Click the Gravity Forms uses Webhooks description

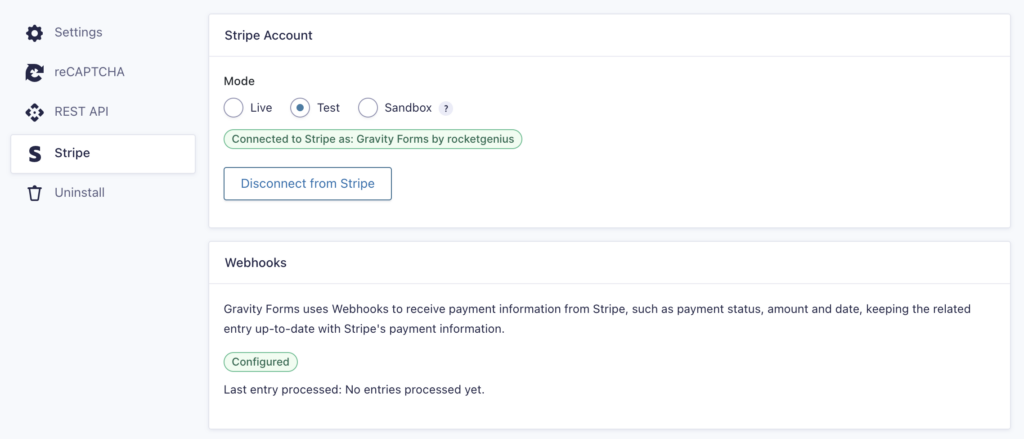coord(597,319)
